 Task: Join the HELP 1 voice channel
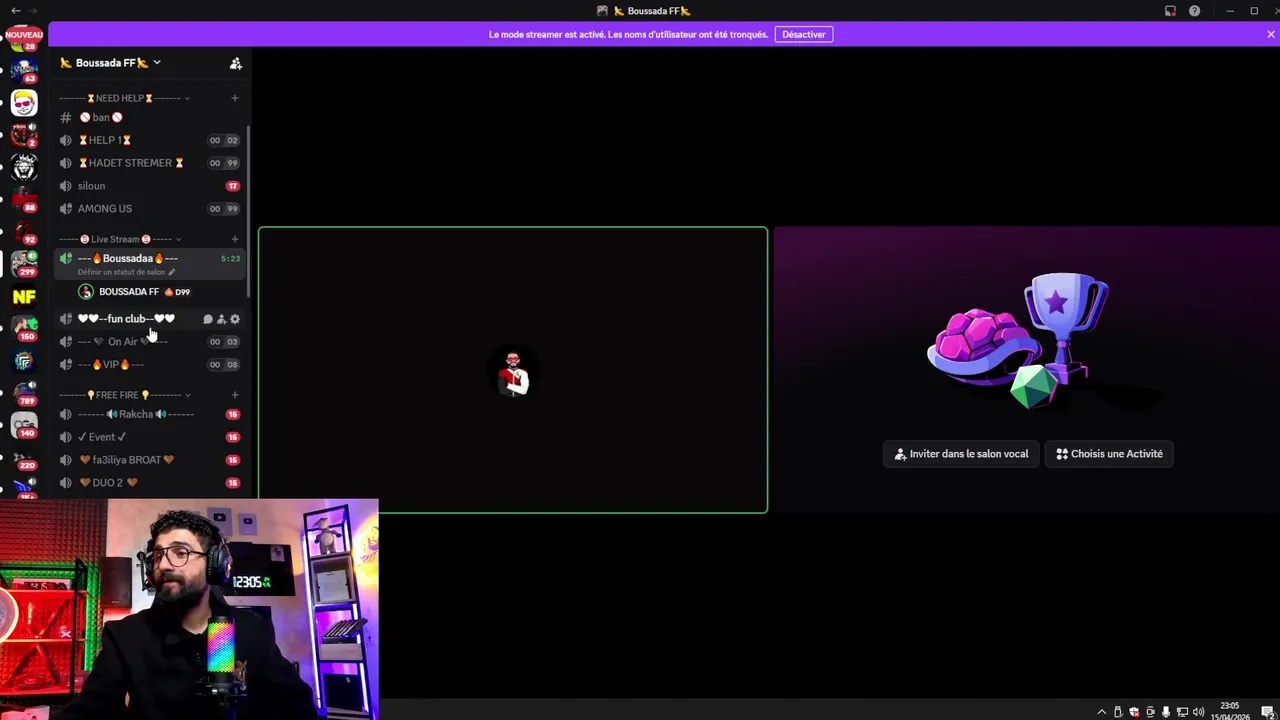pyautogui.click(x=150, y=140)
